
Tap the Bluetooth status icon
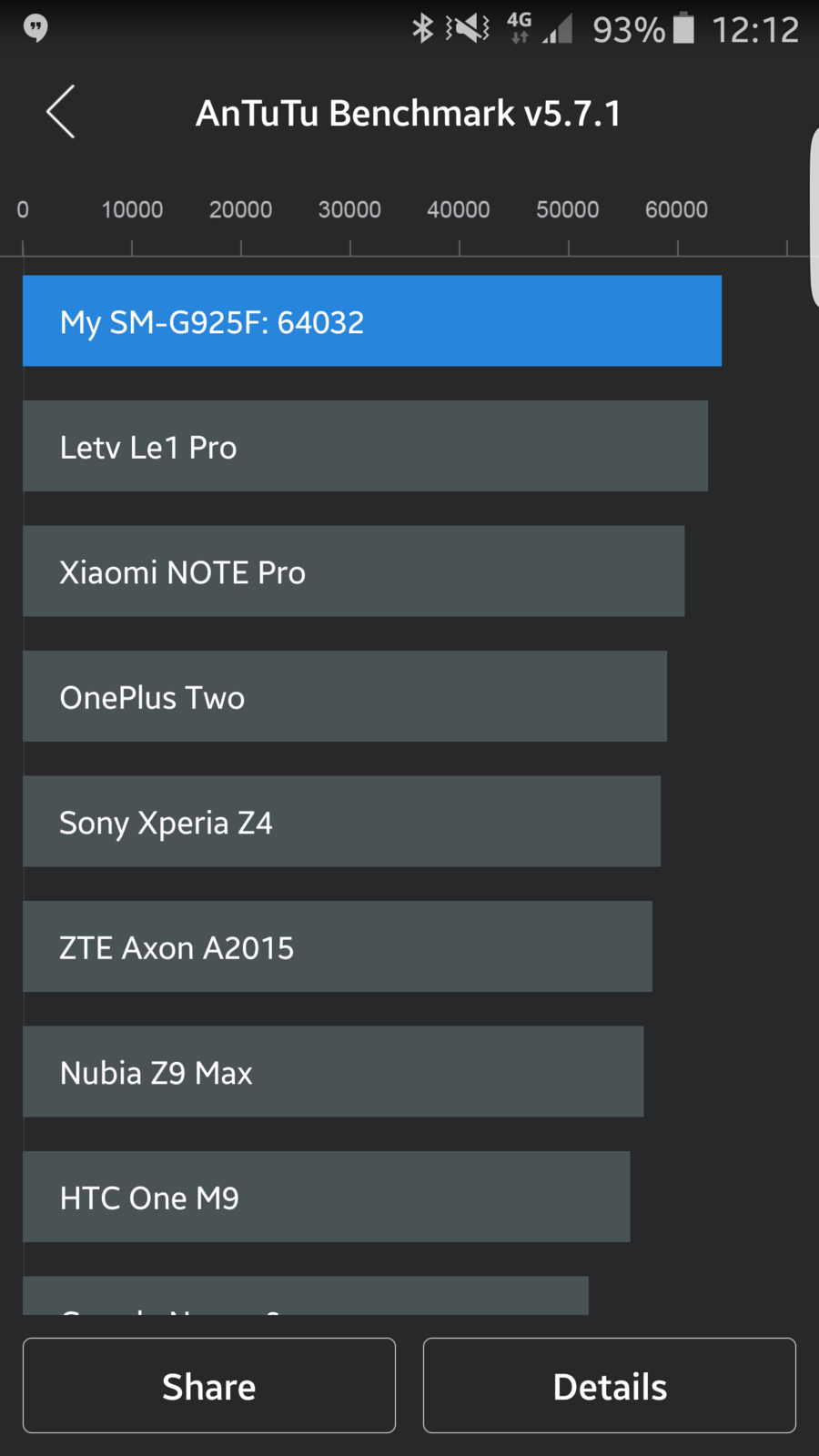tap(422, 28)
